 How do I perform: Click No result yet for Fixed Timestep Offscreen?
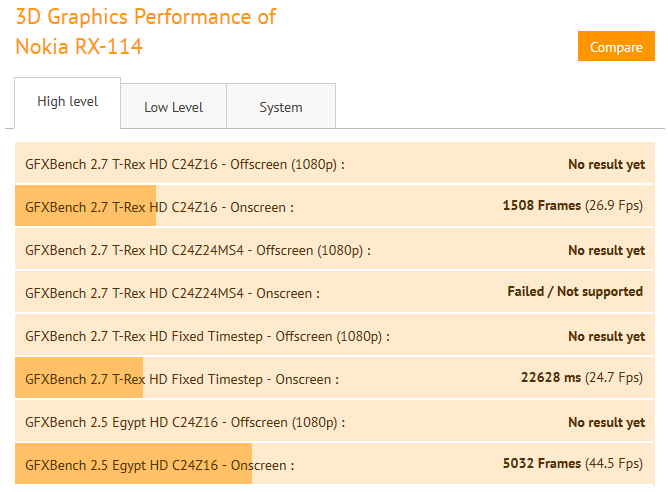[x=606, y=337]
